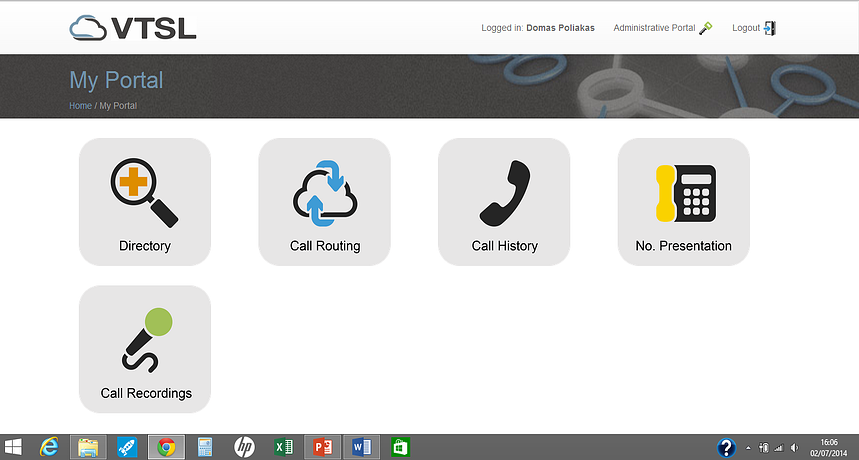Click the power plug icon in tray
The height and width of the screenshot is (460, 859).
pos(764,447)
